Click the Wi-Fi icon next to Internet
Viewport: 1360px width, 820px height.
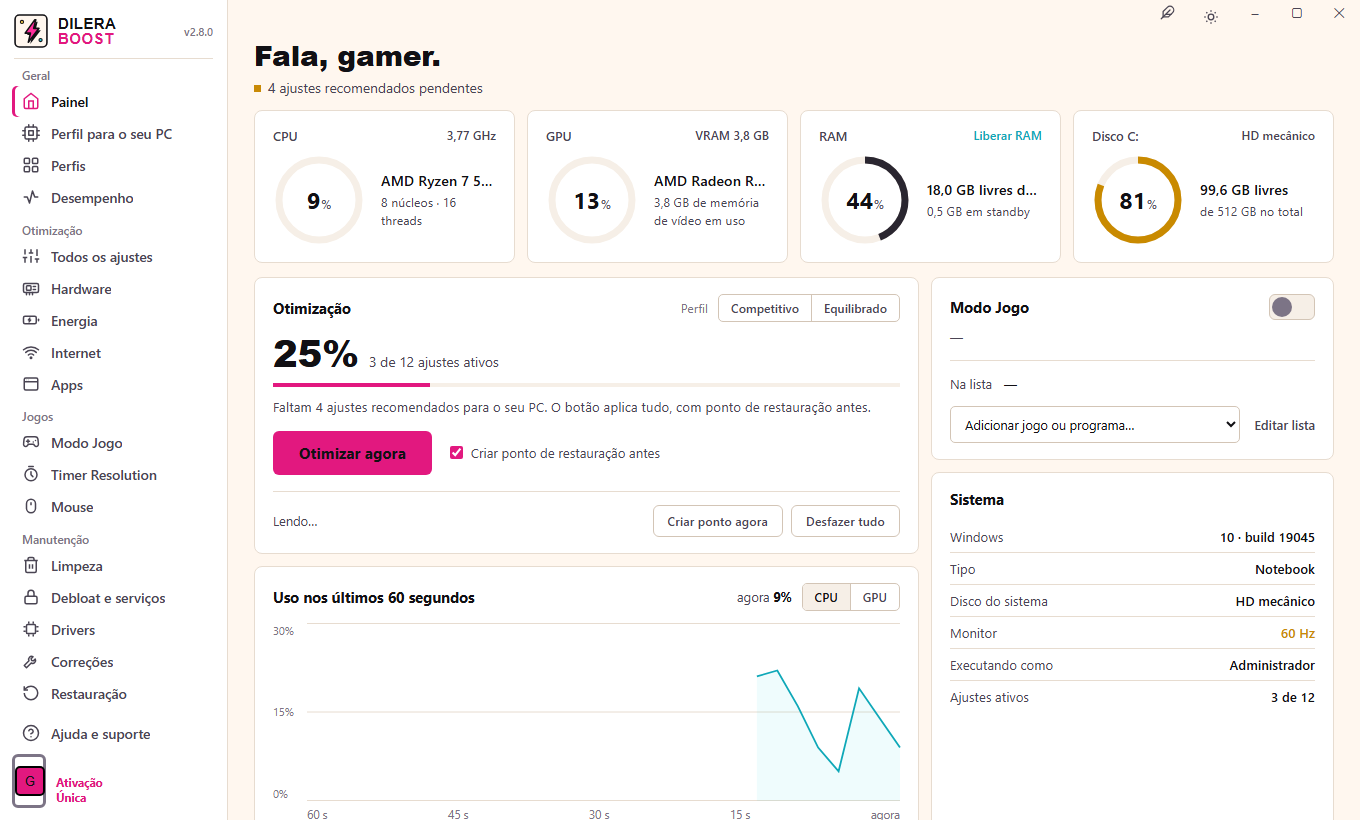coord(31,353)
